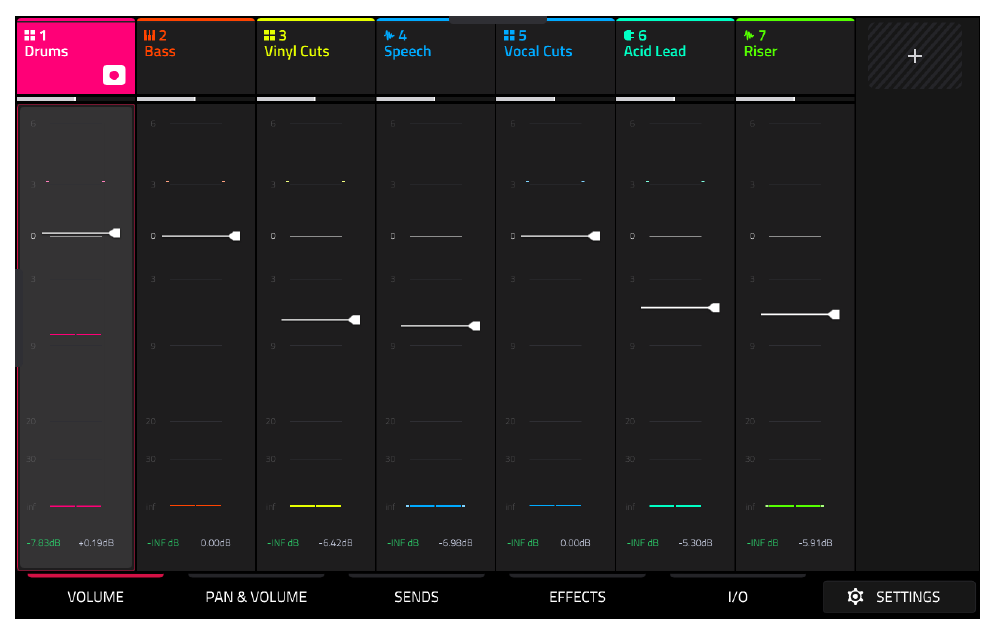The height and width of the screenshot is (636, 996).
Task: Open the Effects tab
Action: tap(577, 597)
